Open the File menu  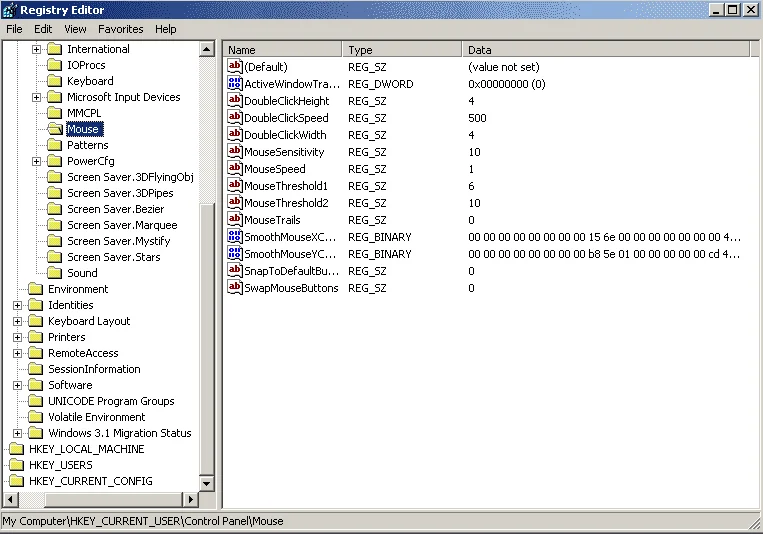(14, 29)
